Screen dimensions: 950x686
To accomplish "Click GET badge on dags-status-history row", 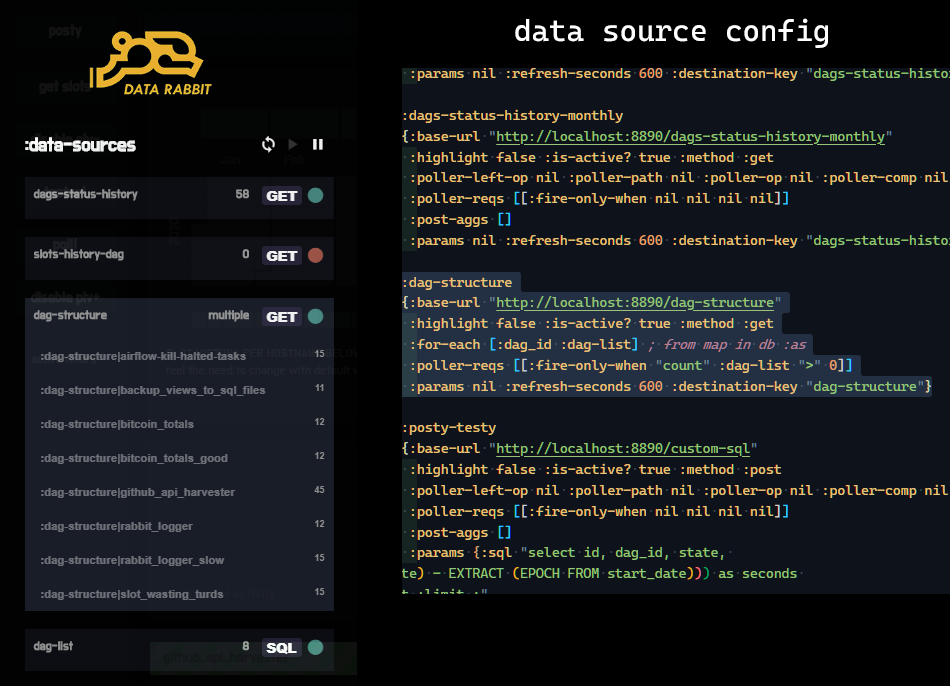I will [x=282, y=196].
